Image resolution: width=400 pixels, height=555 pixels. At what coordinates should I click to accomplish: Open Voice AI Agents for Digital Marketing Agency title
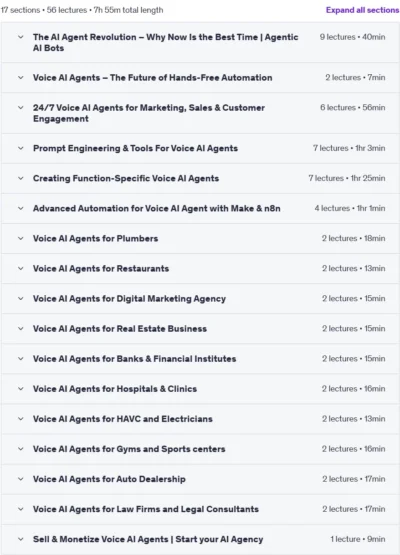[129, 299]
